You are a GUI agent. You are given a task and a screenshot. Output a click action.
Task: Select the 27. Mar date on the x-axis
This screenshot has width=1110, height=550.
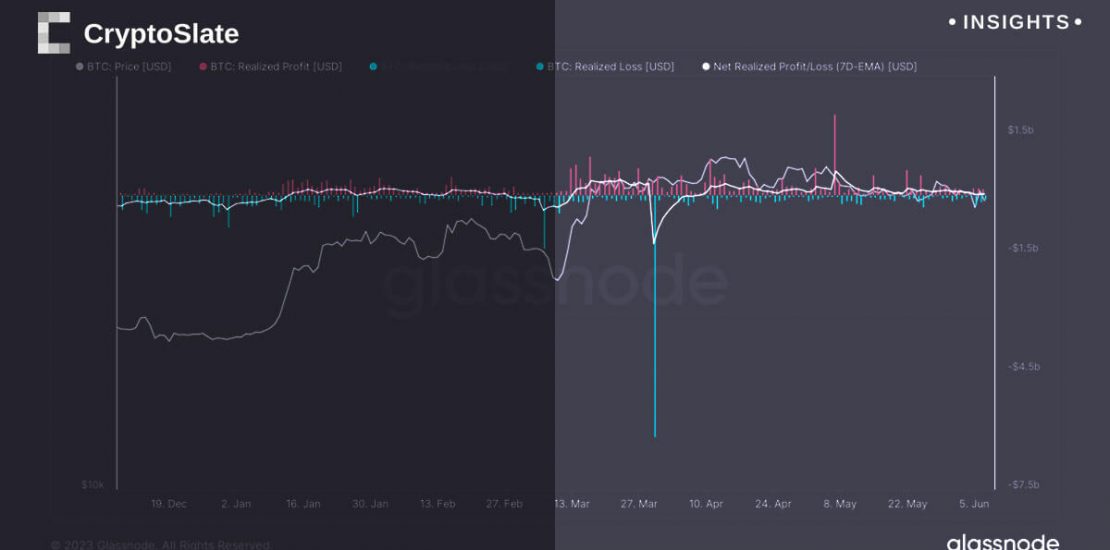pos(639,504)
